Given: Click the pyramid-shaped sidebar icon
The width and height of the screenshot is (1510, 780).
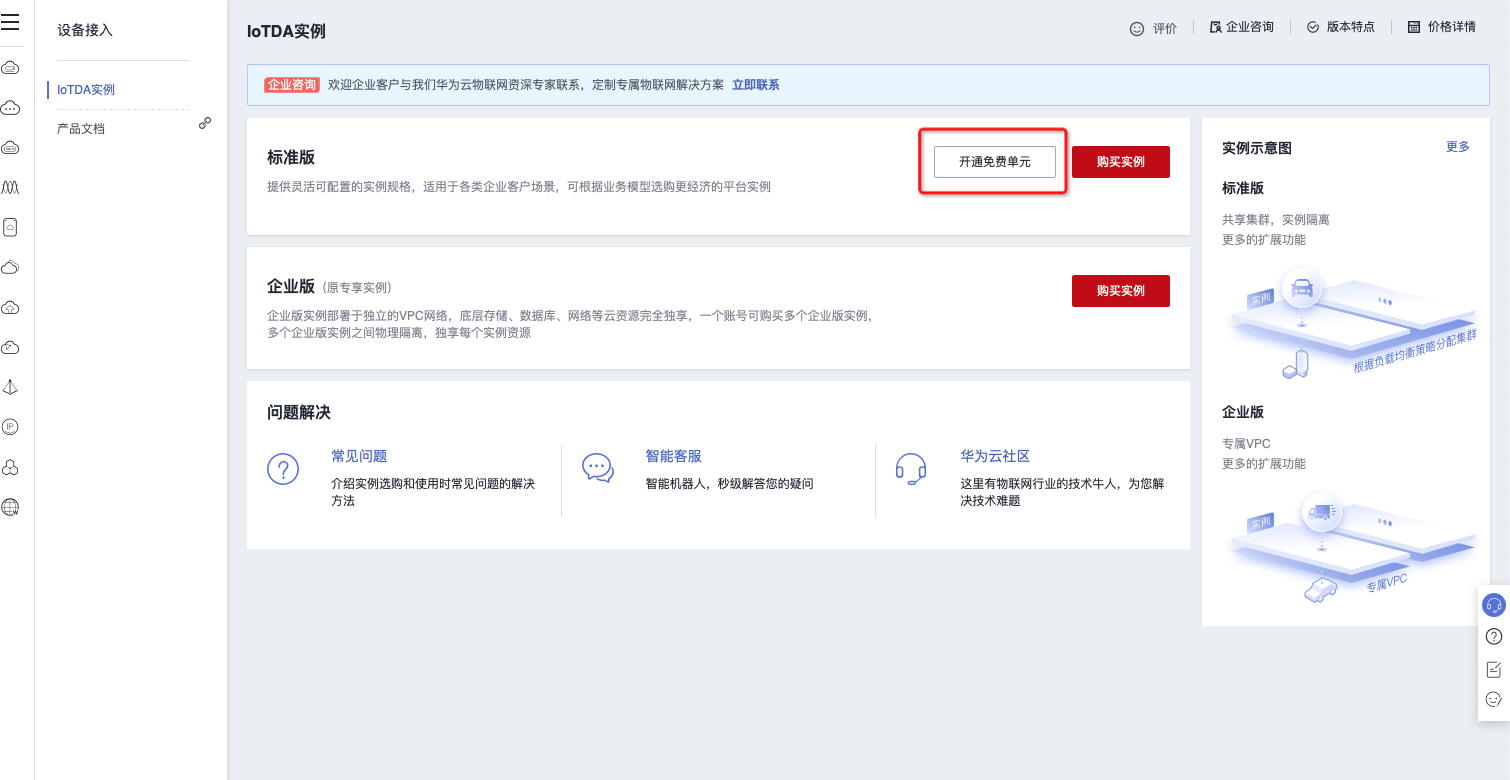Looking at the screenshot, I should click(10, 388).
